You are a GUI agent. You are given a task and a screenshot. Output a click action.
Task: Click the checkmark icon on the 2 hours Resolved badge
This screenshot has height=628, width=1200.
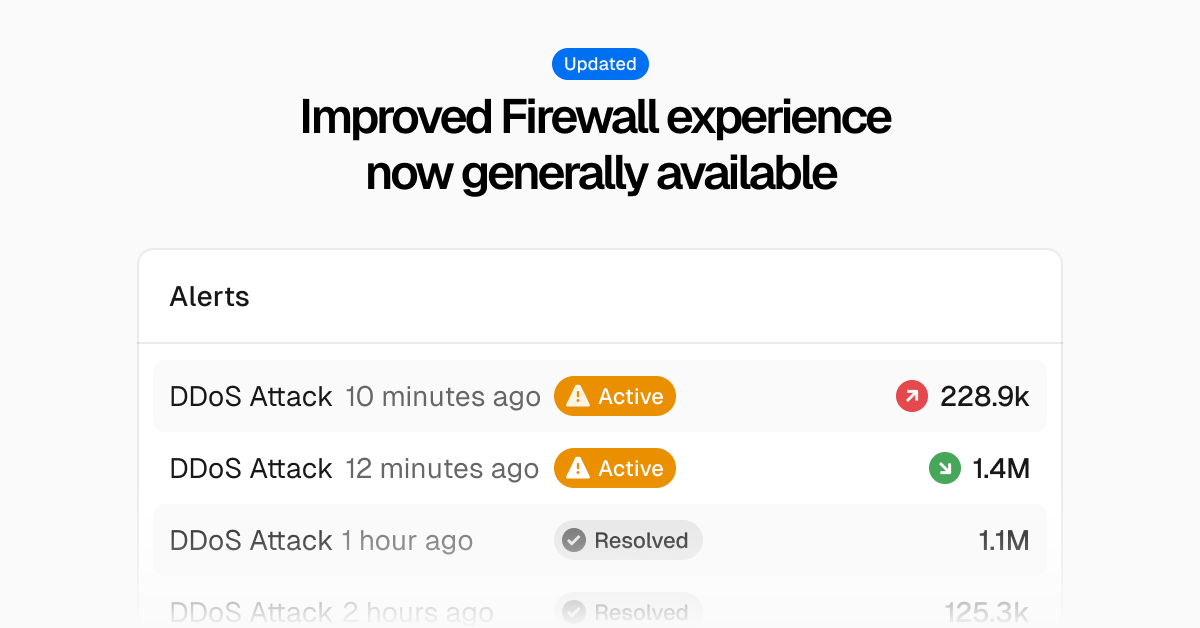point(573,612)
